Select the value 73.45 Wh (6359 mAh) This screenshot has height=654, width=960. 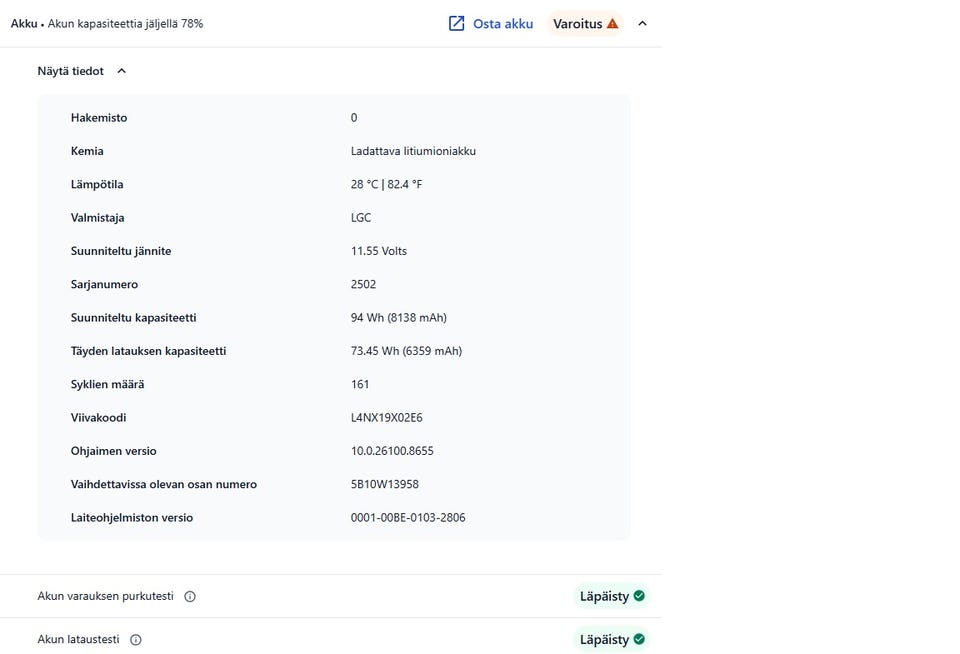pyautogui.click(x=406, y=351)
